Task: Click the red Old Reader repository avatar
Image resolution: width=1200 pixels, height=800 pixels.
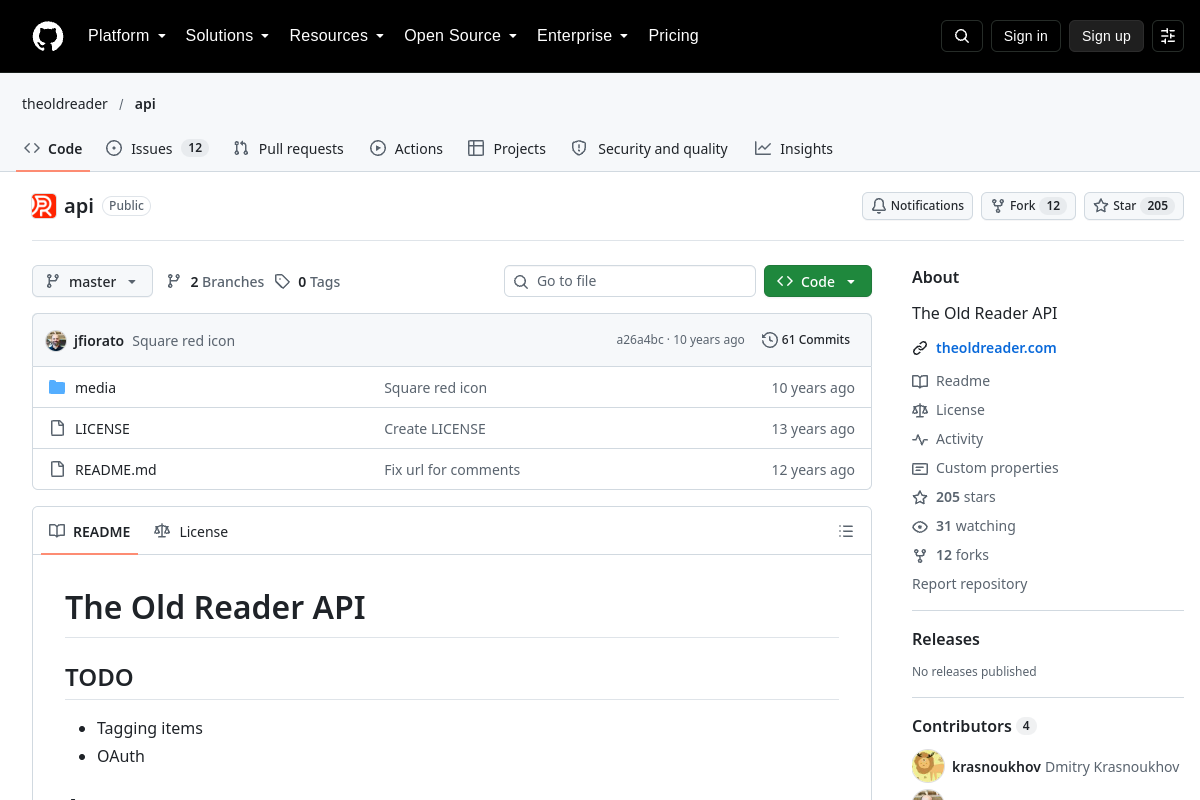Action: click(x=44, y=206)
